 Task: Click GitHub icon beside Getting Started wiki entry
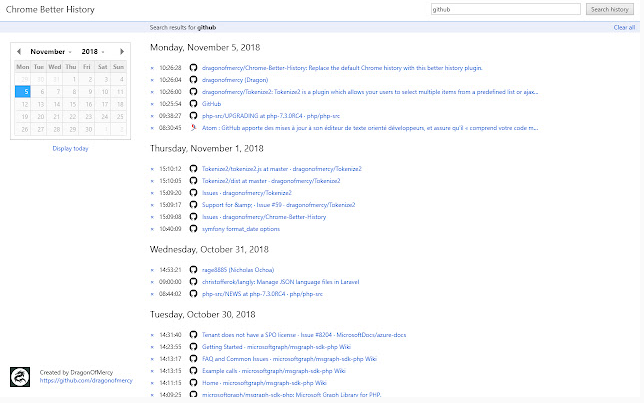click(193, 347)
